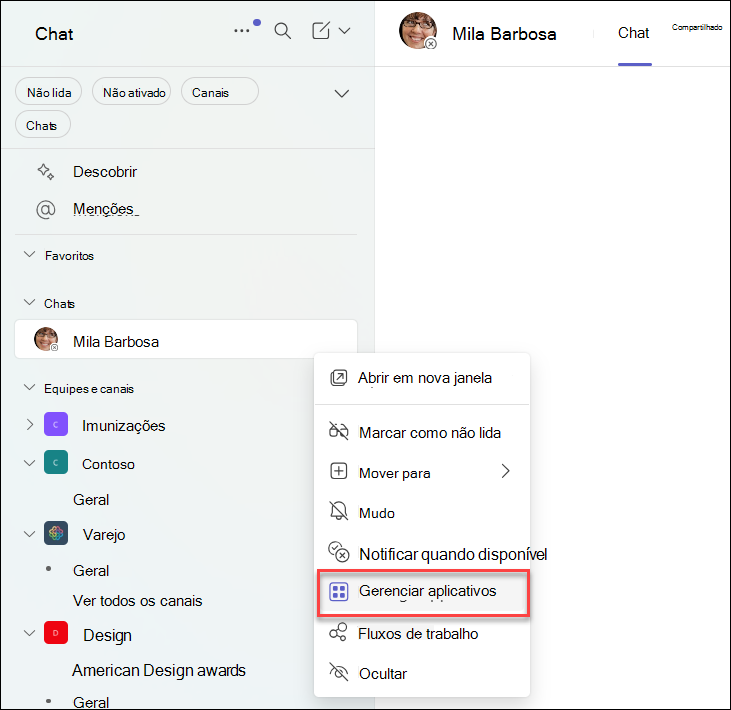
Task: Open the more options ellipsis in Chat header
Action: coord(241,31)
